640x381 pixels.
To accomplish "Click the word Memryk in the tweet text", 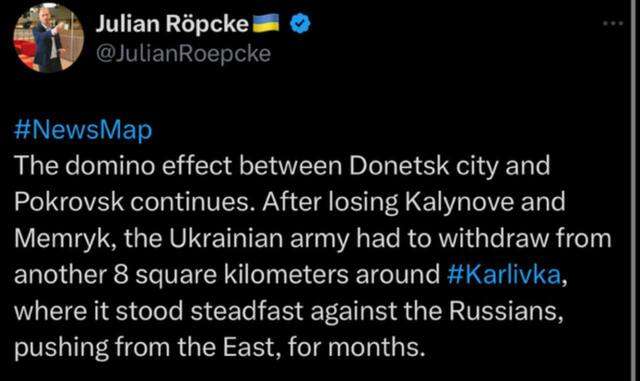I will [x=62, y=238].
